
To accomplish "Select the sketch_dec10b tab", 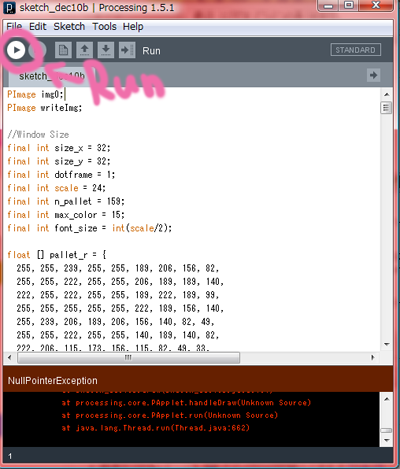I will 52,76.
